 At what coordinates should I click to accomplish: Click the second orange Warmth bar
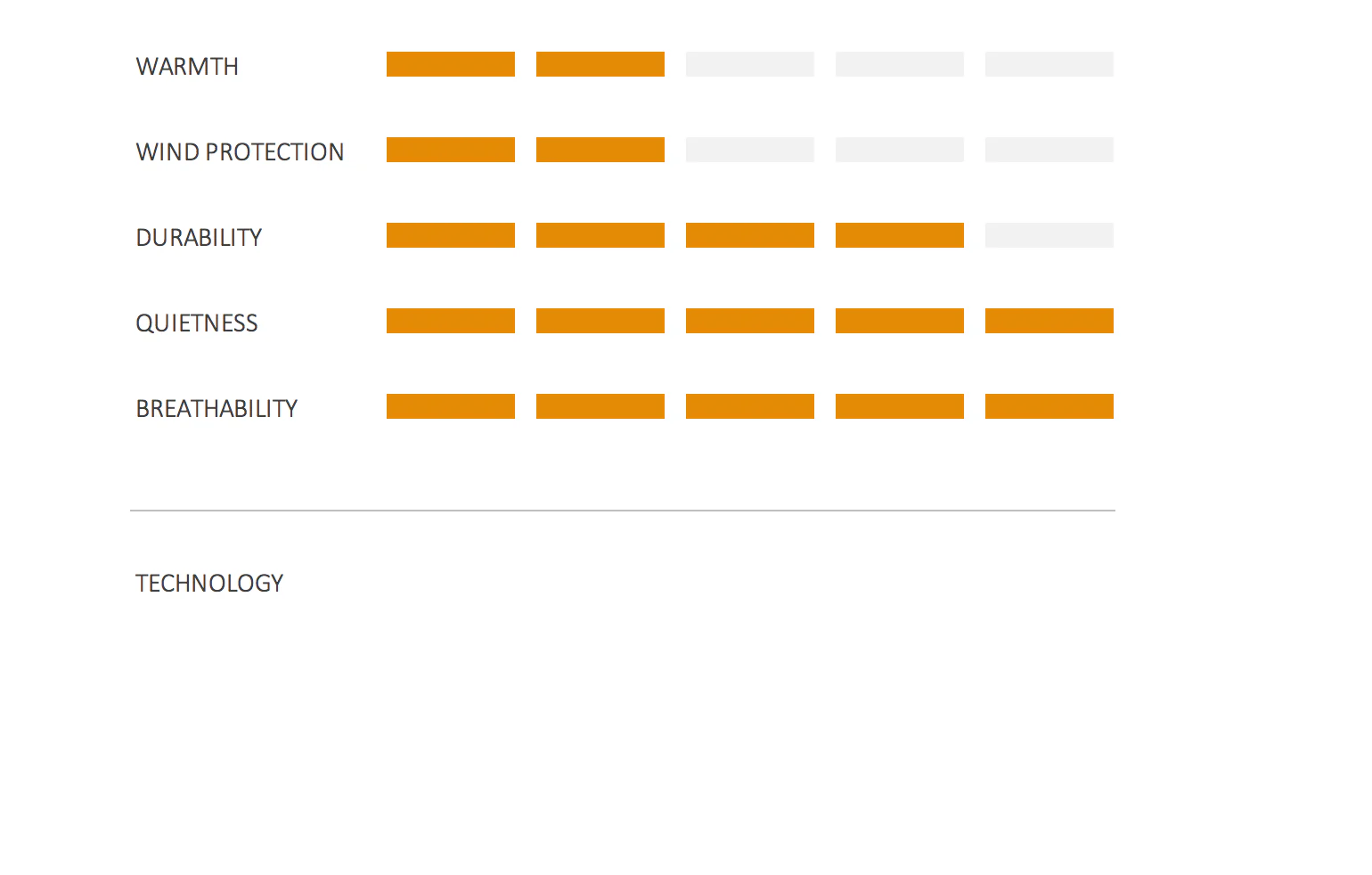click(x=600, y=64)
